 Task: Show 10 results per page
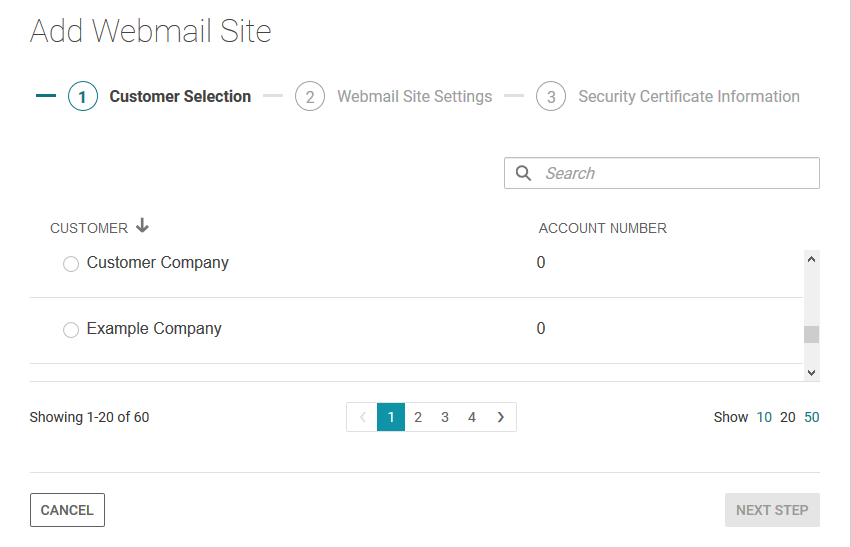click(764, 417)
